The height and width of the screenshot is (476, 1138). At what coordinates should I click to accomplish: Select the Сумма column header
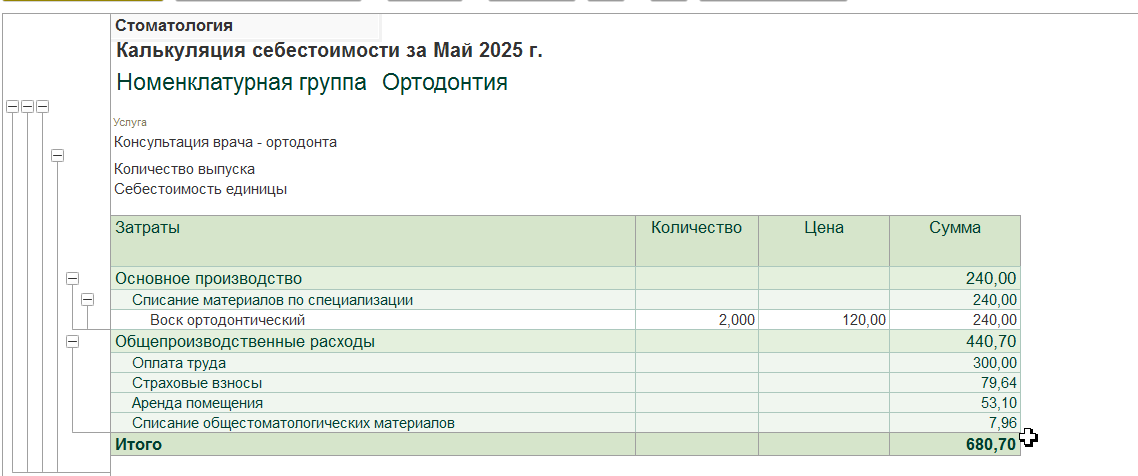point(954,241)
